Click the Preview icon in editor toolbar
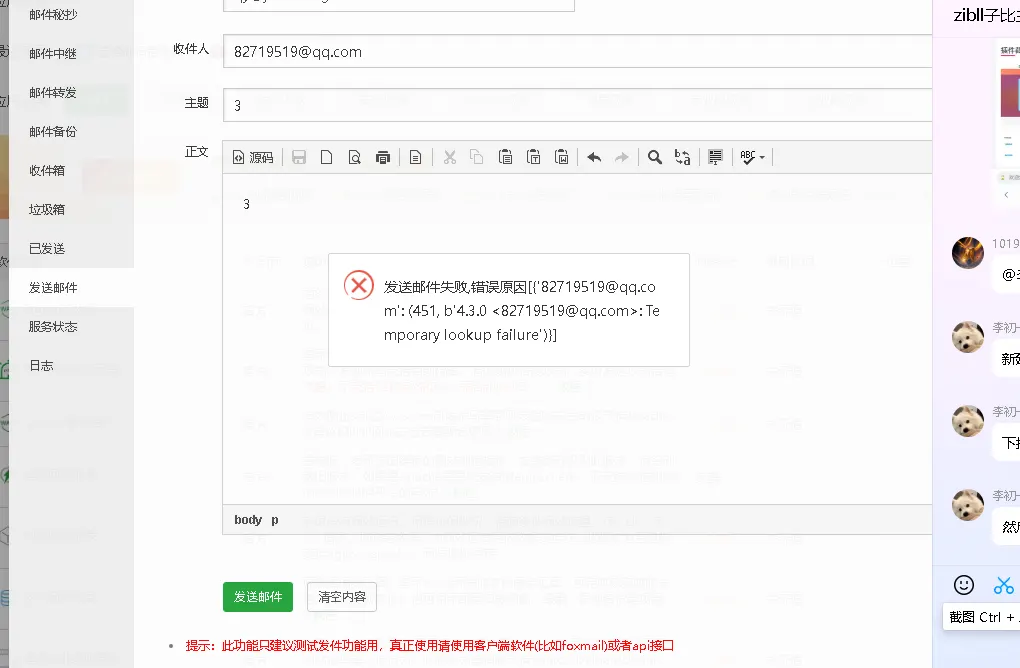Screen dimensions: 1020x668 pos(355,157)
